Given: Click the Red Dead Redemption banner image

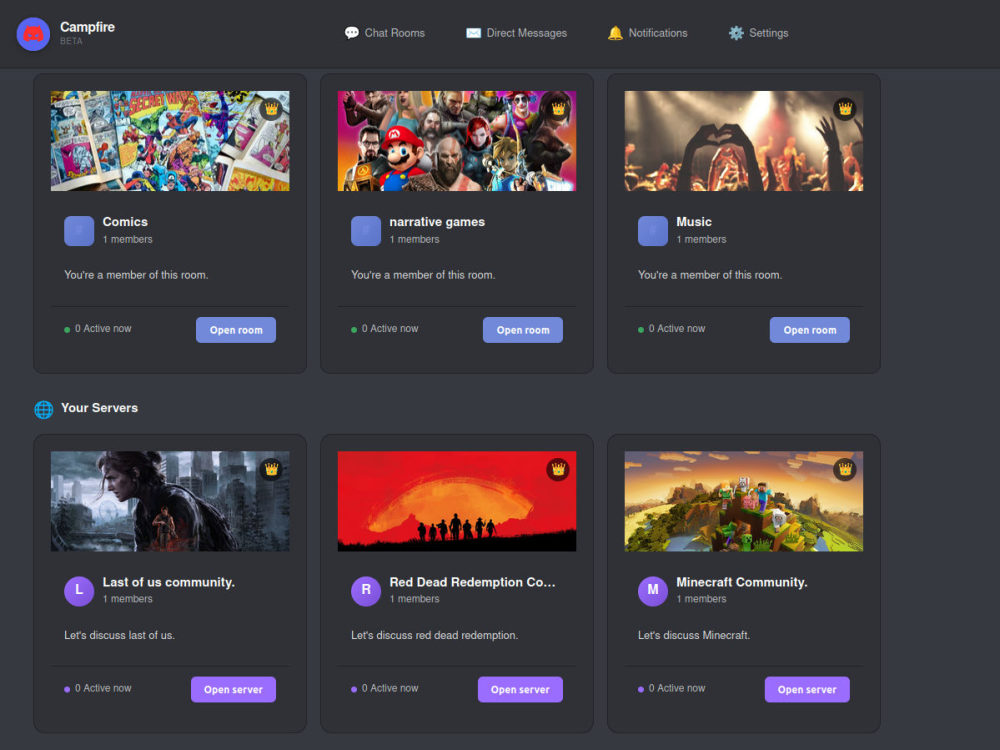Looking at the screenshot, I should [457, 501].
